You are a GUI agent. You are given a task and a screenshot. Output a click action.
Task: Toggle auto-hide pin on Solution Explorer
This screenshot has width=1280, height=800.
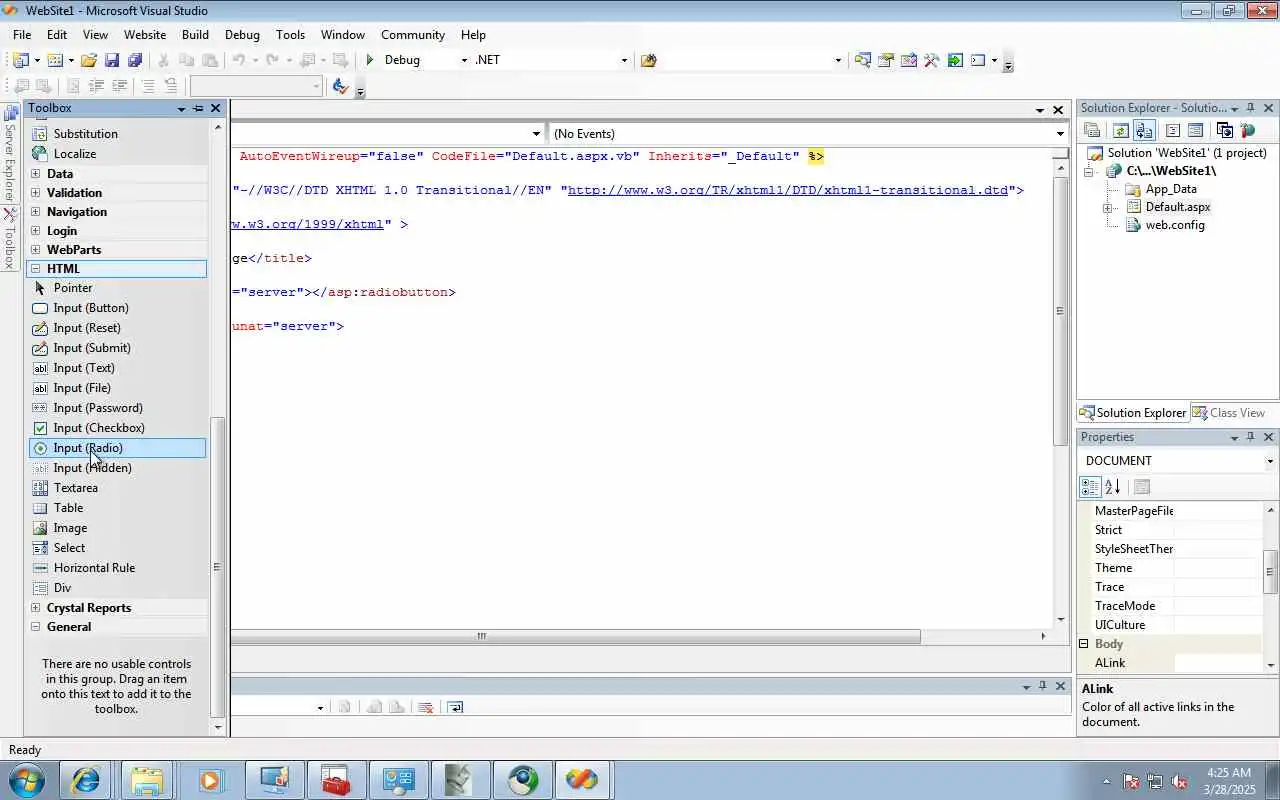tap(1251, 108)
